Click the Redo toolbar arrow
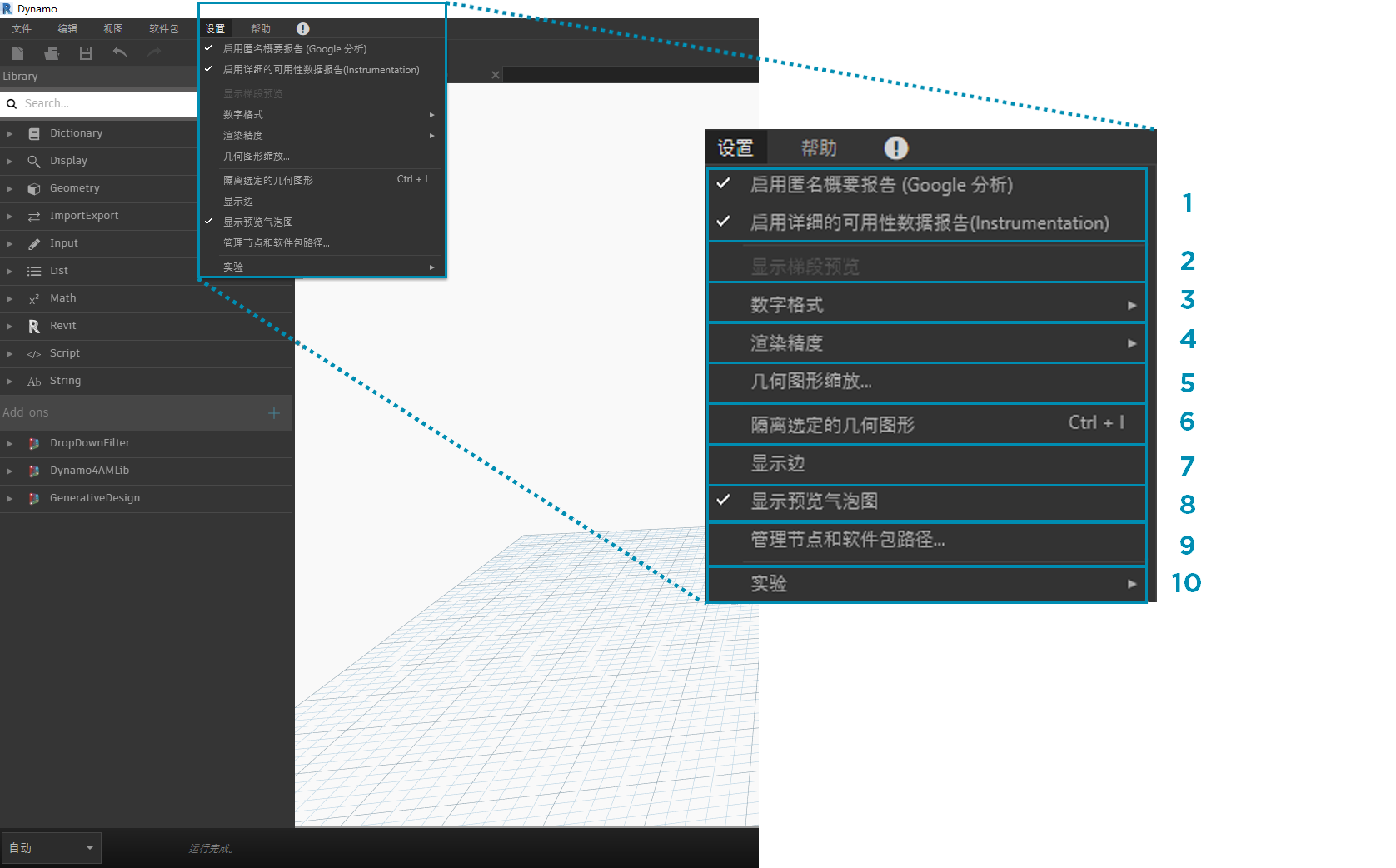 coord(154,53)
